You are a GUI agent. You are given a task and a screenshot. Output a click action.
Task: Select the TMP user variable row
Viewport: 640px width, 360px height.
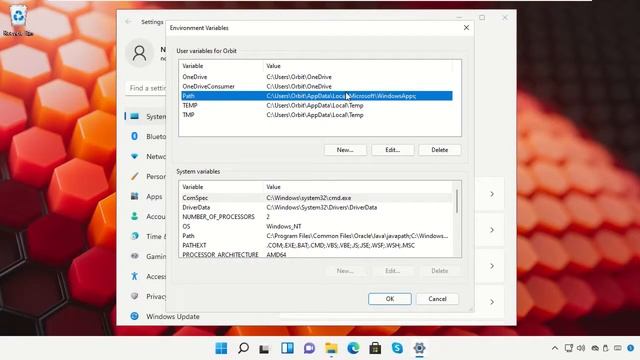[317, 115]
